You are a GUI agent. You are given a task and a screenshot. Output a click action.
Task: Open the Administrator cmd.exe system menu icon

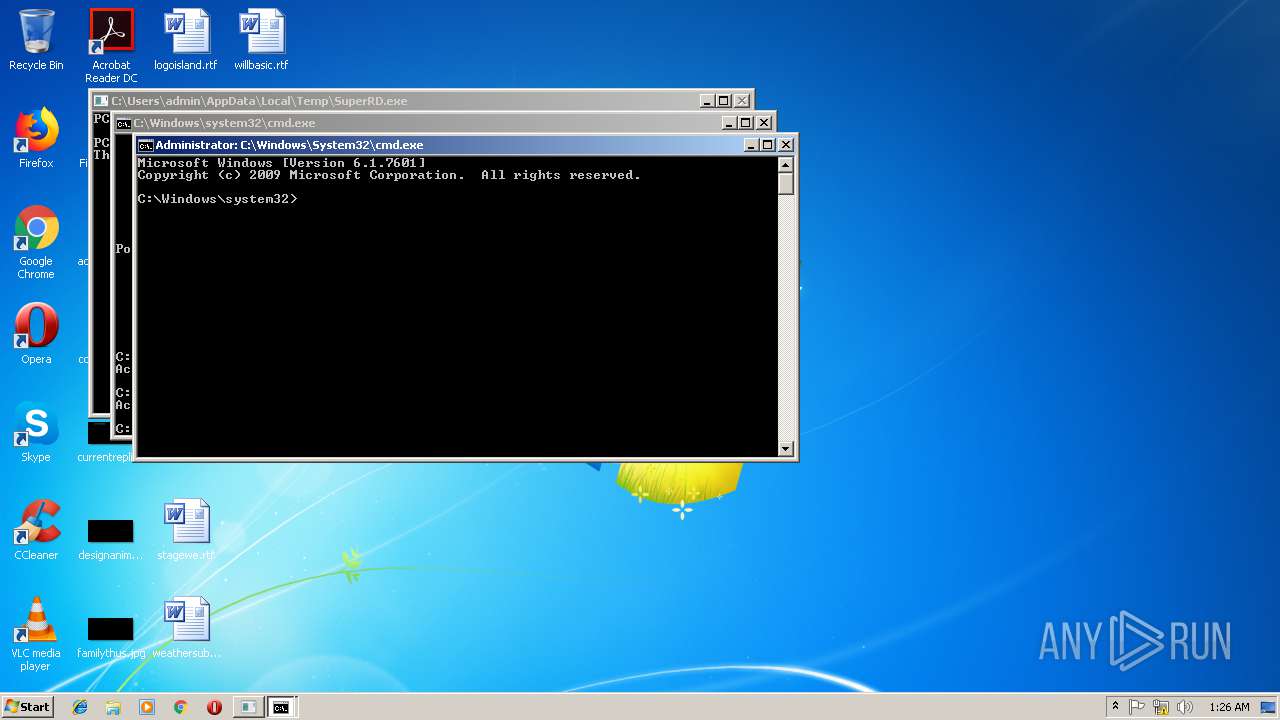tap(145, 145)
